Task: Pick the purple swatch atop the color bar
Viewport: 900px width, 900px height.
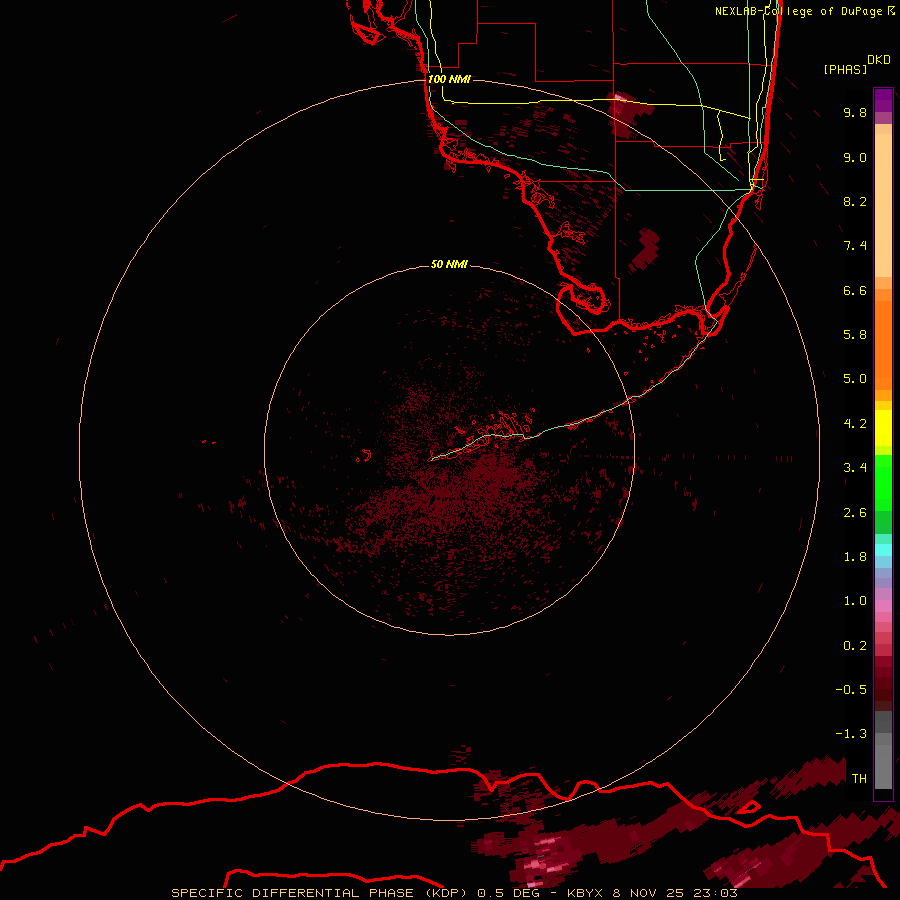Action: click(x=883, y=100)
